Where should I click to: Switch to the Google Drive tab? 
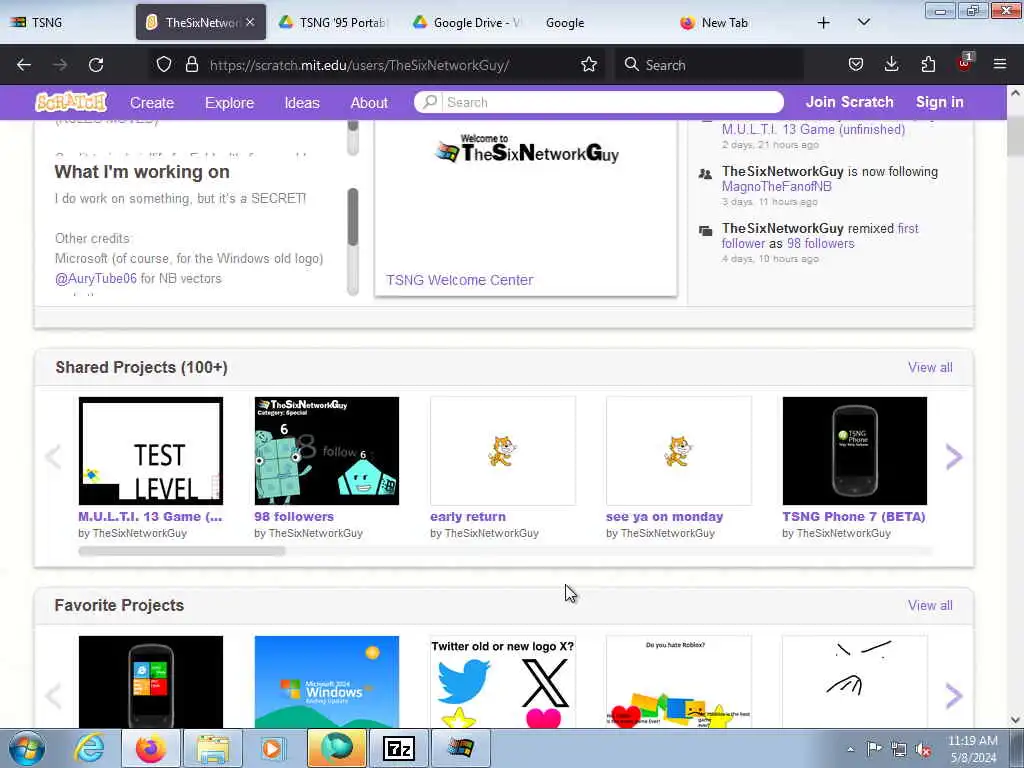466,22
